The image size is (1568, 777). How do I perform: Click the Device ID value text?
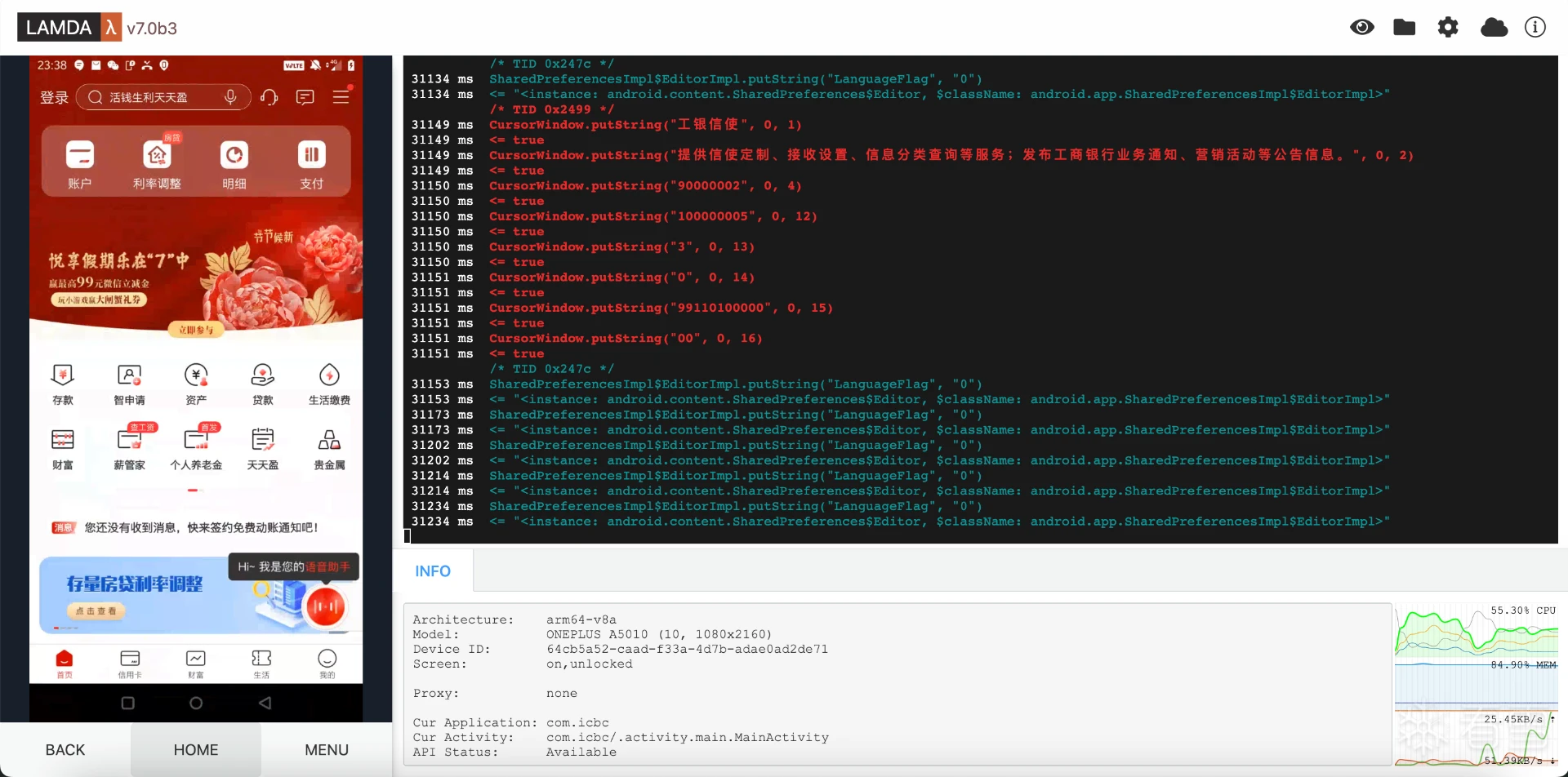pos(687,650)
